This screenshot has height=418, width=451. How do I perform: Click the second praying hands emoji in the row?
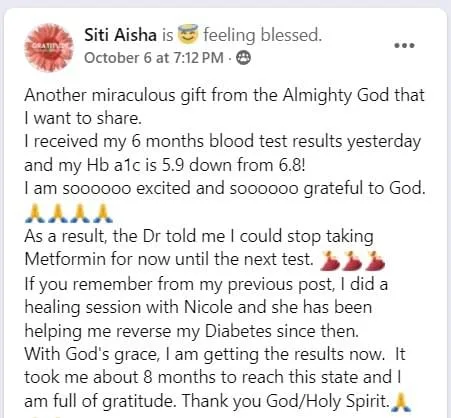pos(57,213)
